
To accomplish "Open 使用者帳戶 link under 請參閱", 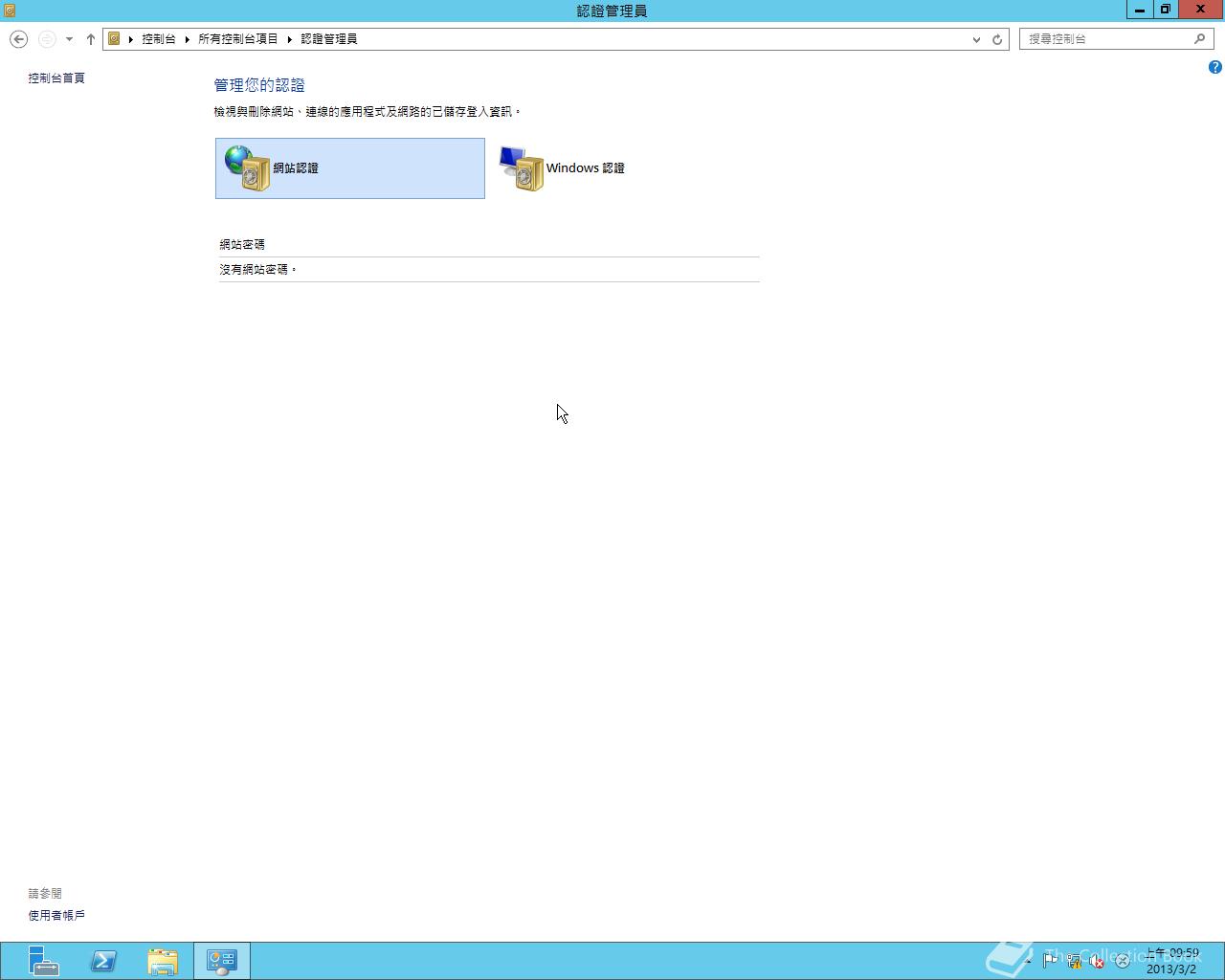I will pos(56,916).
